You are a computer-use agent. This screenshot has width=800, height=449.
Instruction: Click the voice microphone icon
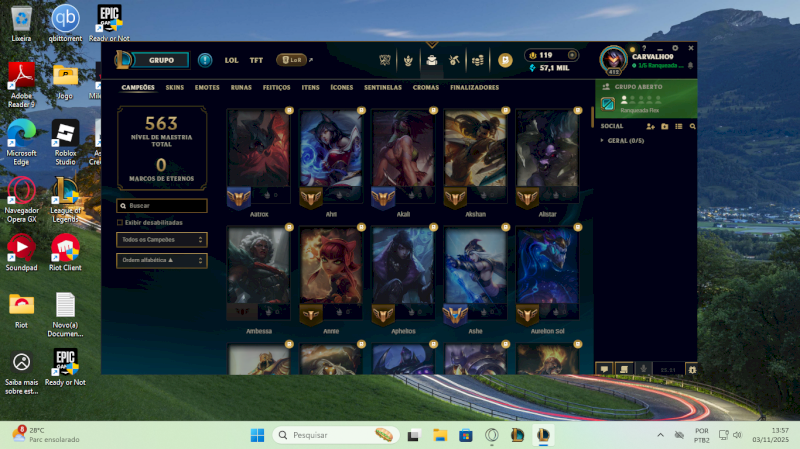[x=643, y=369]
